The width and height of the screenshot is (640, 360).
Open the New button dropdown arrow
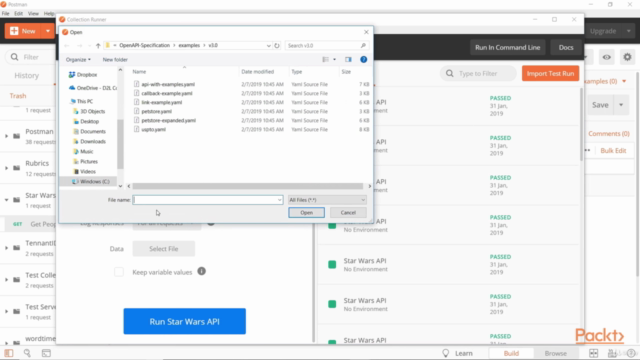pyautogui.click(x=48, y=31)
